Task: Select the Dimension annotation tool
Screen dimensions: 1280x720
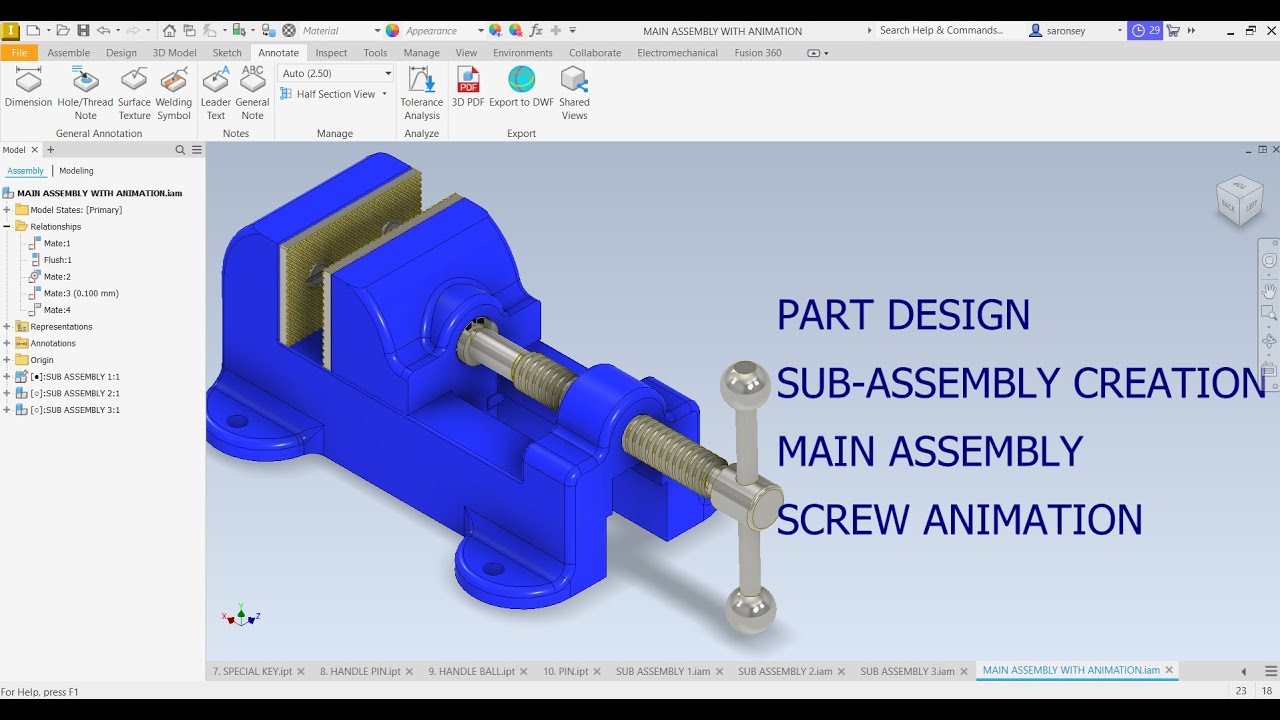Action: (28, 87)
